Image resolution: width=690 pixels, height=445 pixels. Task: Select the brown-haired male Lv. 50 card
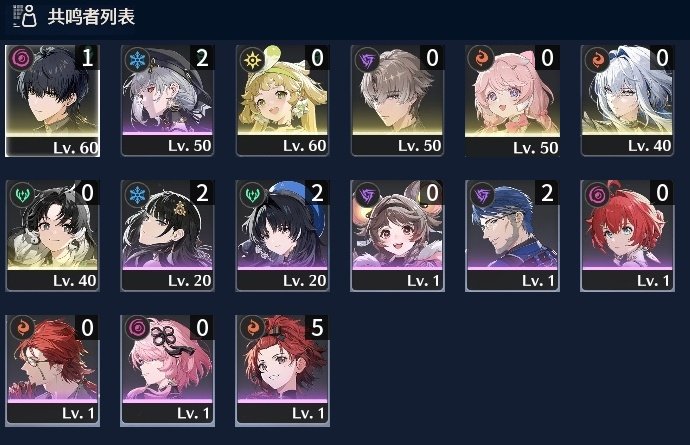point(397,100)
